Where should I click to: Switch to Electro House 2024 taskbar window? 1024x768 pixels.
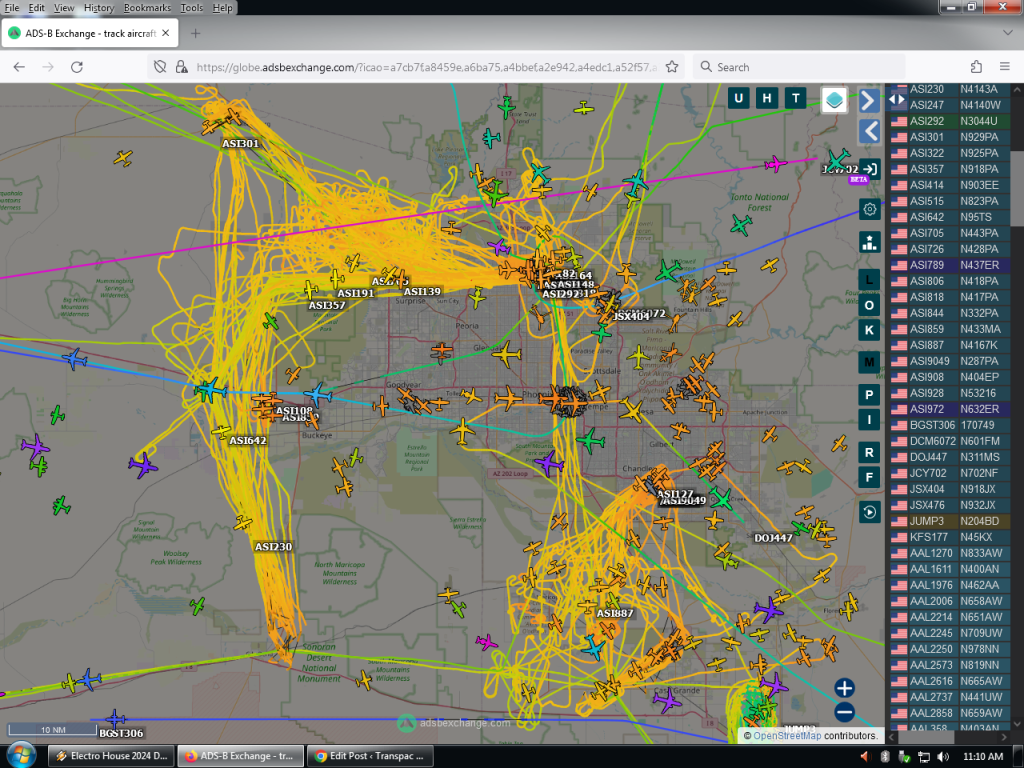pos(112,756)
